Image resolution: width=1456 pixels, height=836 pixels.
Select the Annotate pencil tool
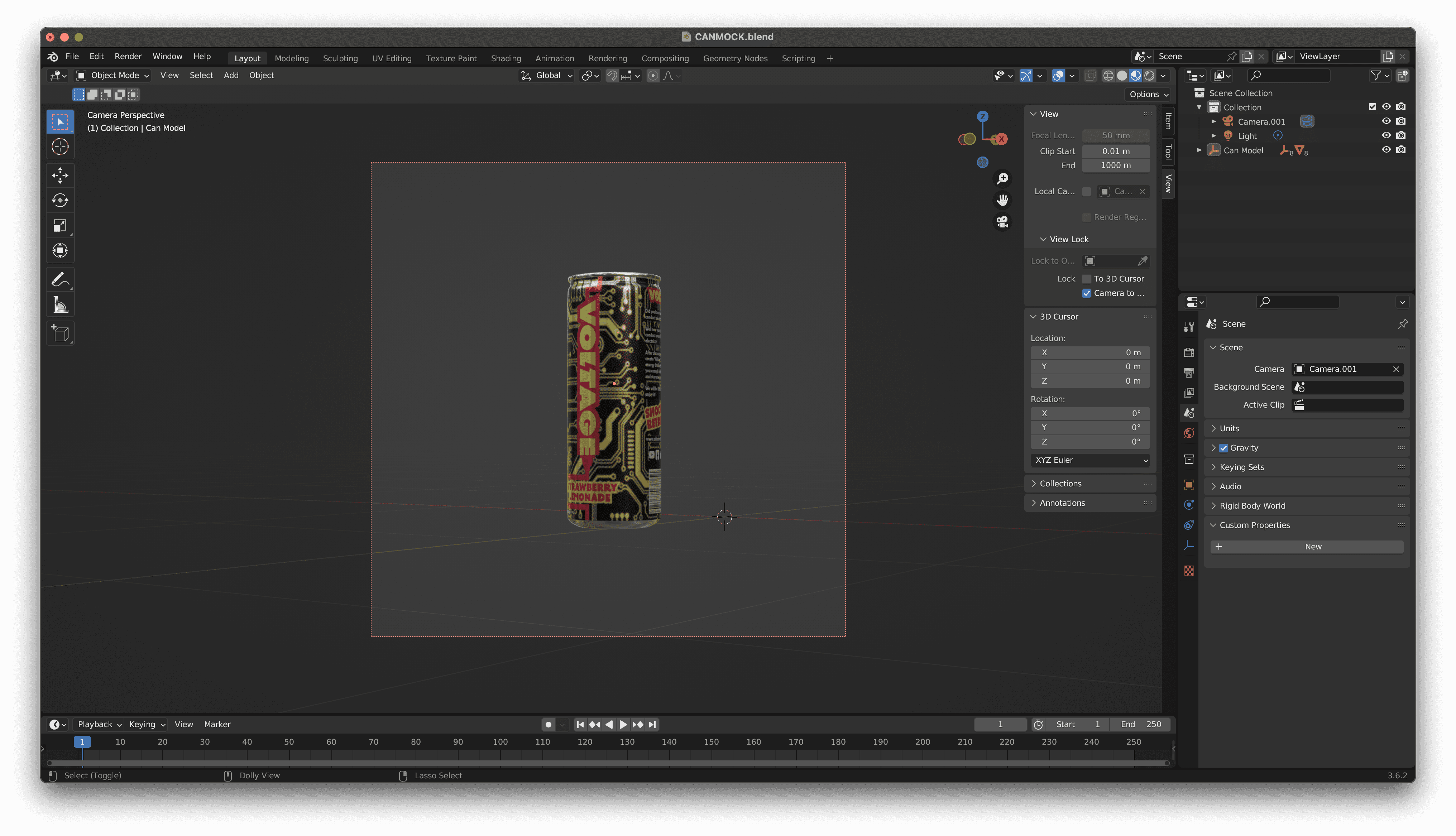60,280
